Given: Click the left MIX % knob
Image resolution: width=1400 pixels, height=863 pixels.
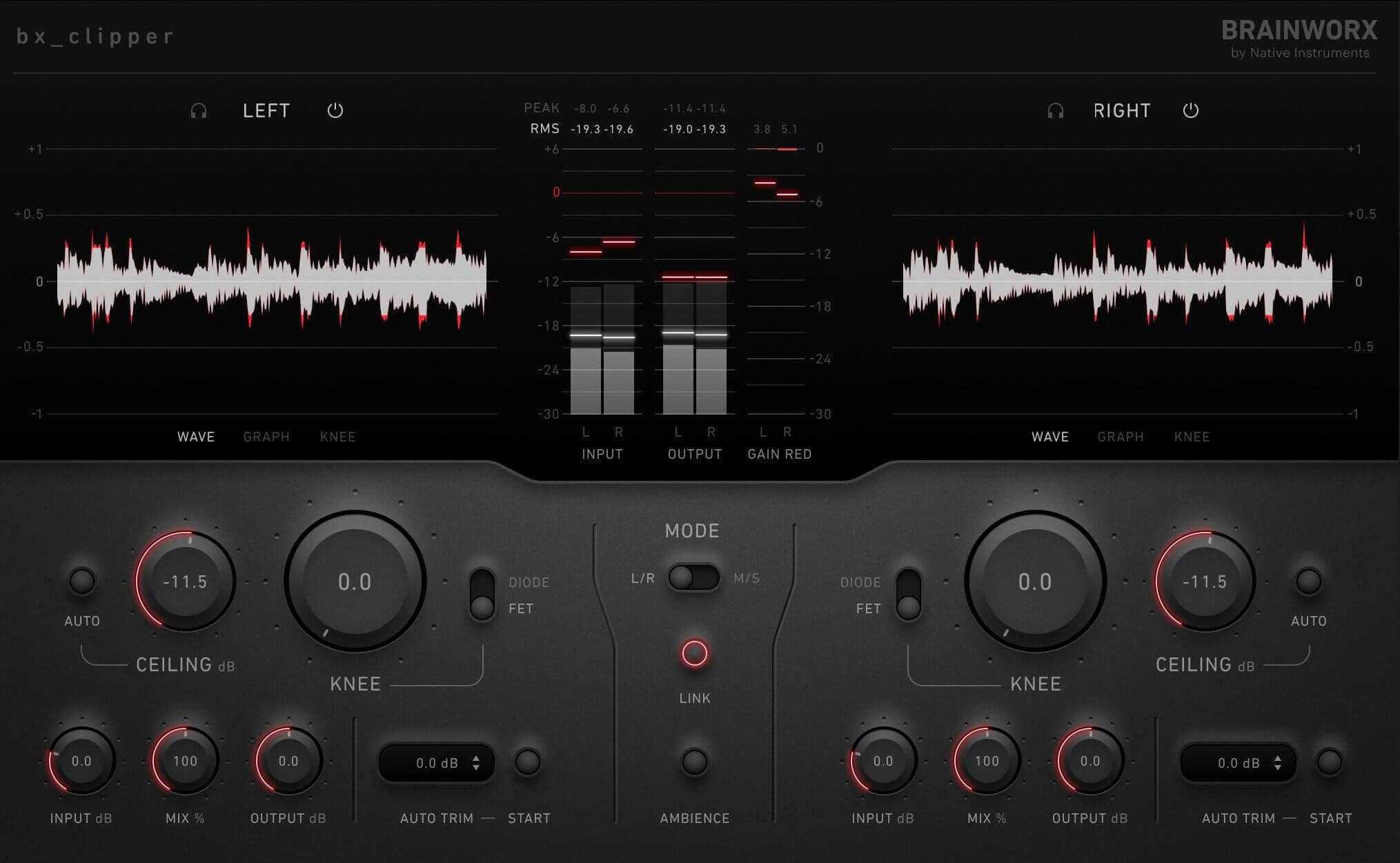Looking at the screenshot, I should [185, 761].
